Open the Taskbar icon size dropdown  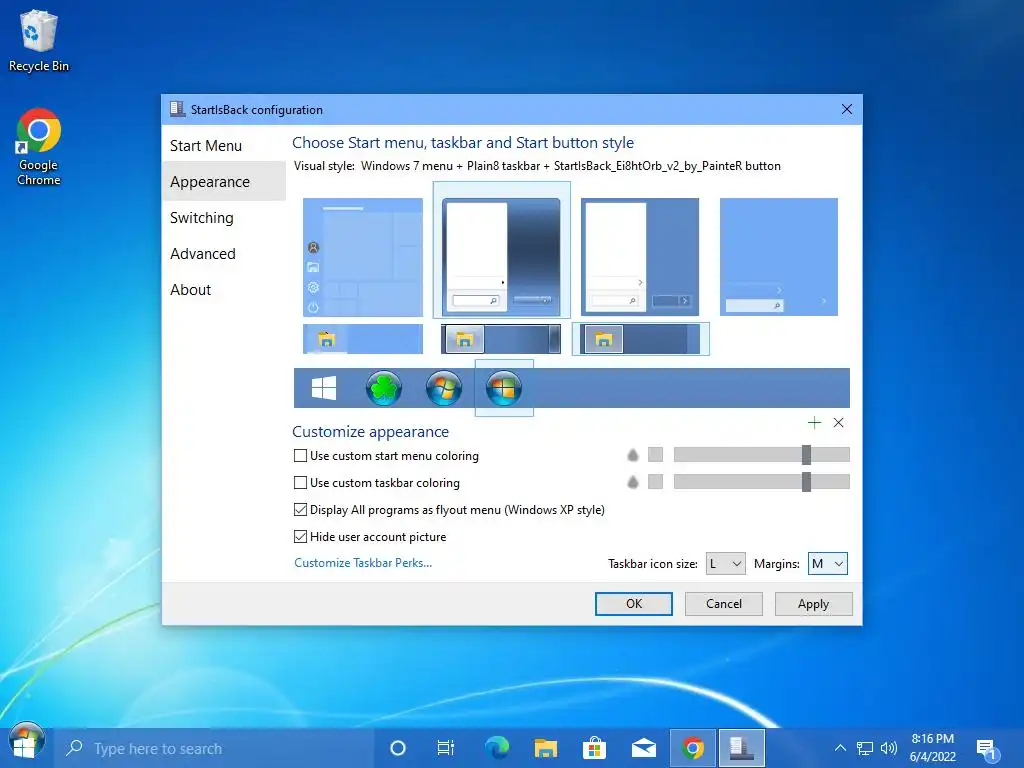click(x=726, y=564)
